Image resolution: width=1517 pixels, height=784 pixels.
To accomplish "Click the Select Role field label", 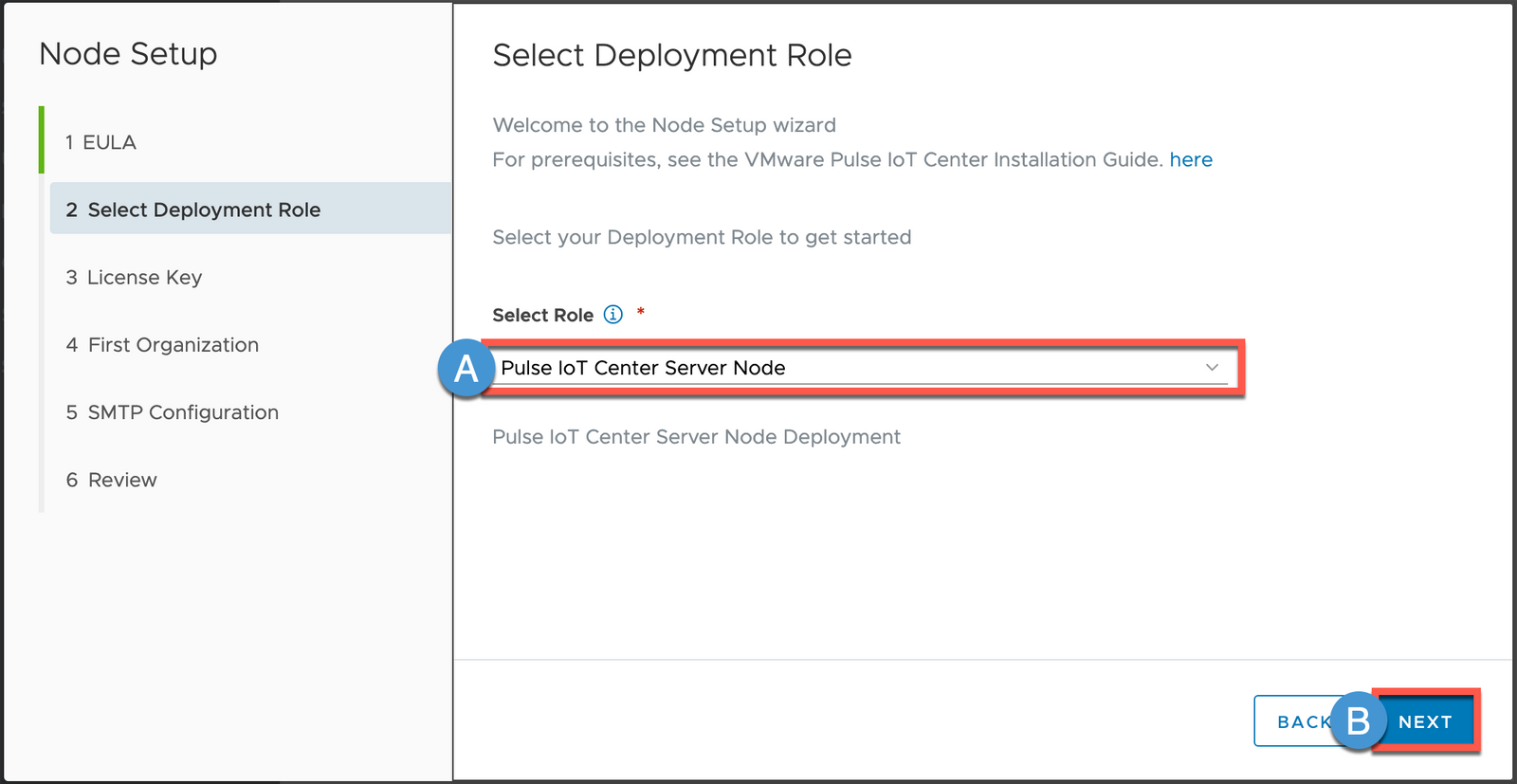I will point(542,315).
